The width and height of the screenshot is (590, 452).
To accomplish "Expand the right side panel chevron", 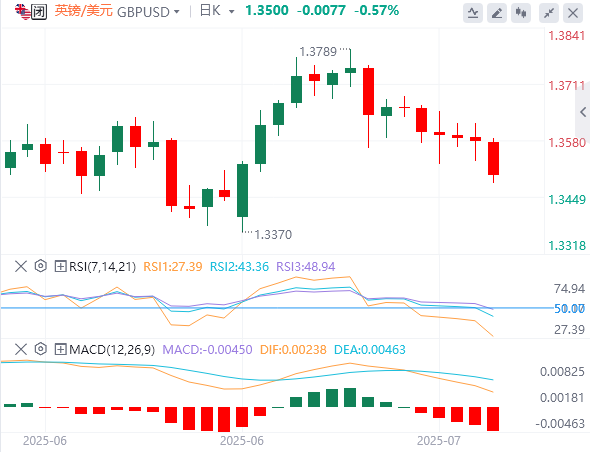I will coord(583,112).
